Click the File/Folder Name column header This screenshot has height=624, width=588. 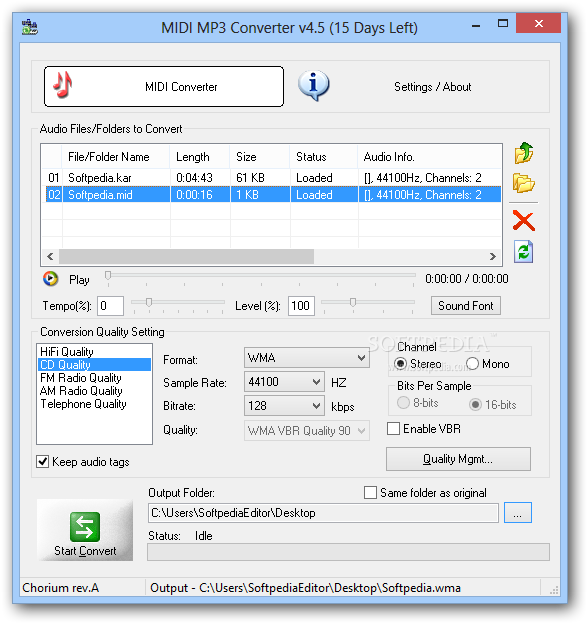[x=115, y=157]
